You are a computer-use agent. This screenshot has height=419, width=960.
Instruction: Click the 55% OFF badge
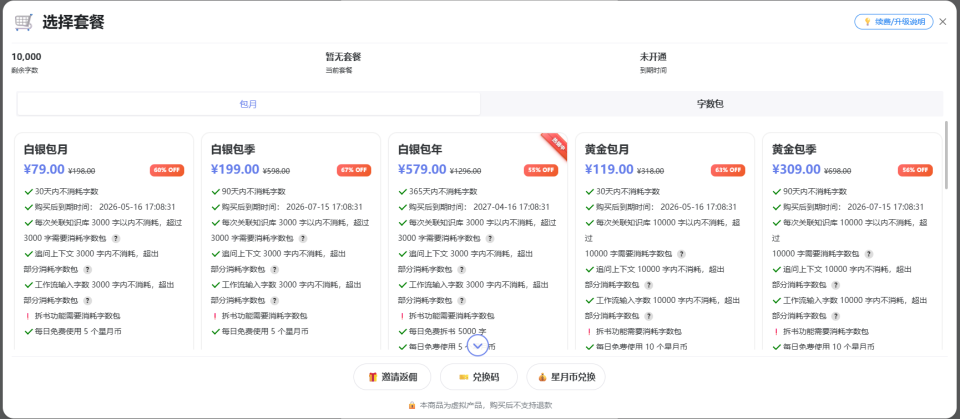[x=541, y=170]
